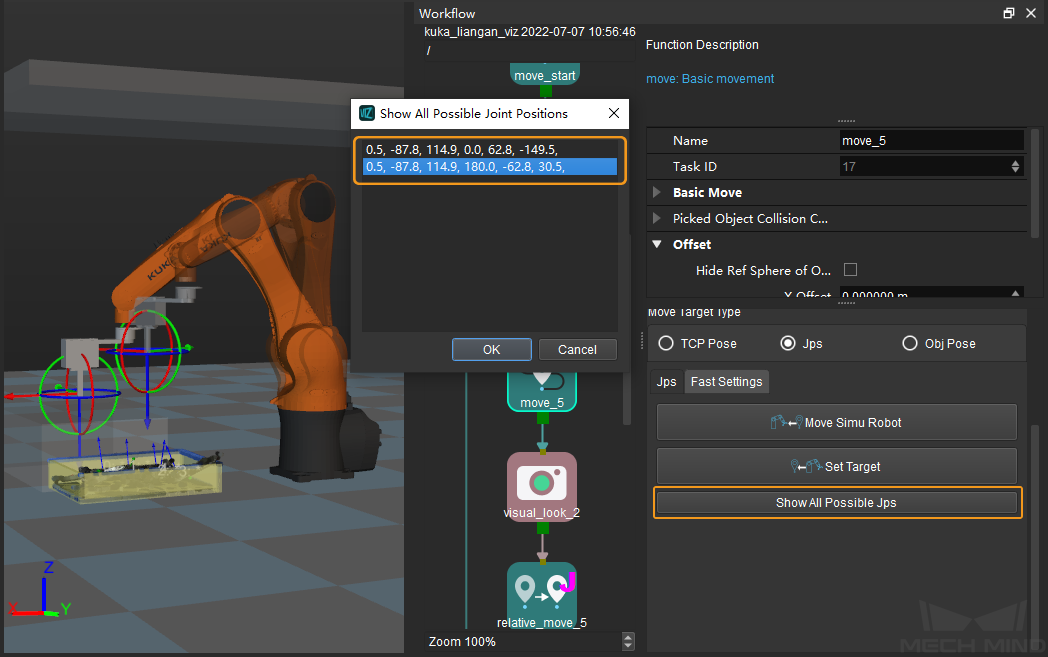Click the Function Description heading

702,45
